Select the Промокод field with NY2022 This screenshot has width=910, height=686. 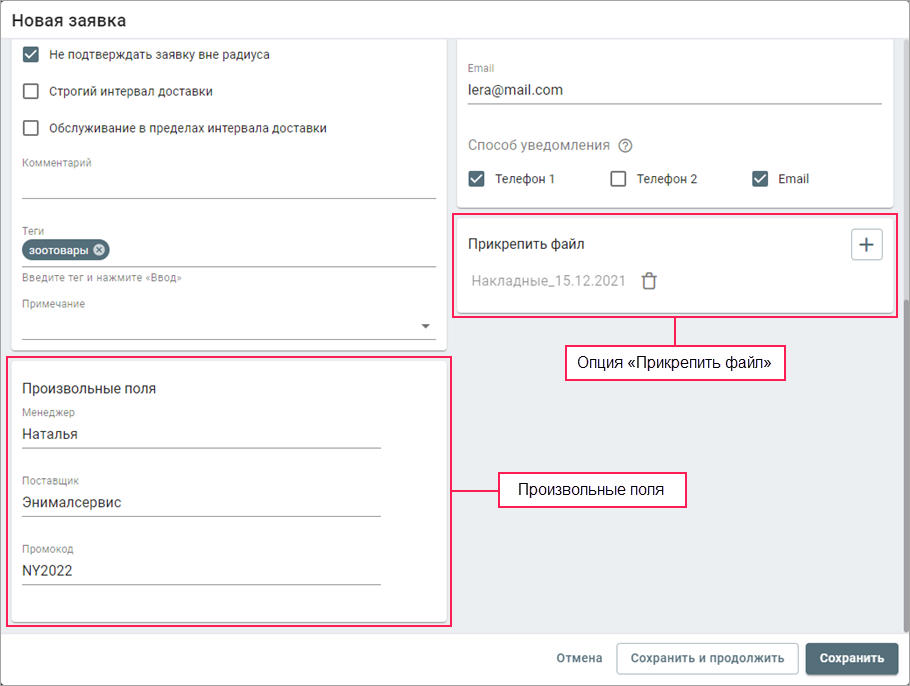[x=201, y=571]
